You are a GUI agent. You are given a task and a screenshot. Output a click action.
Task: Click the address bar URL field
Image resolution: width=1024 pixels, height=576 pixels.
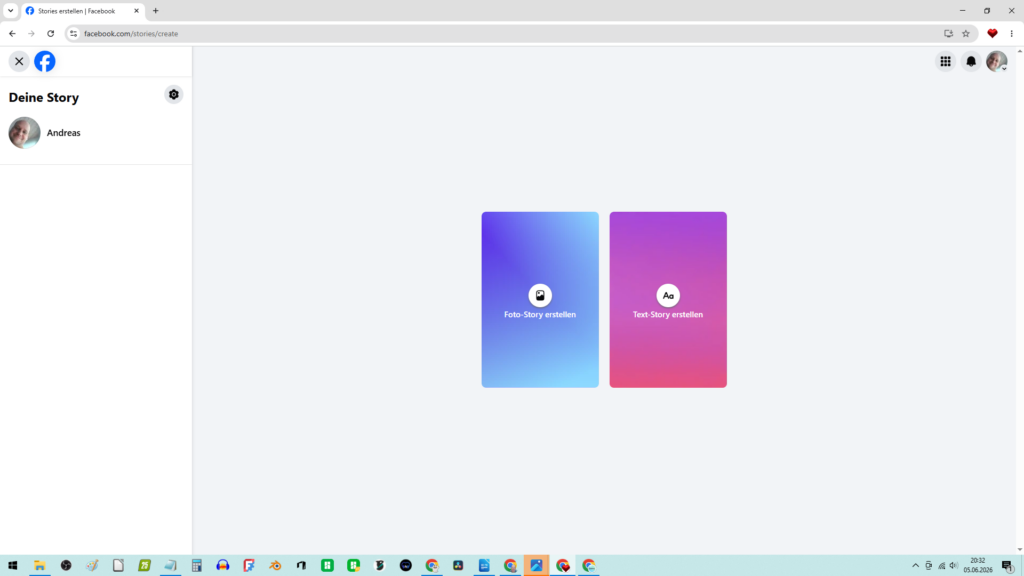click(509, 33)
